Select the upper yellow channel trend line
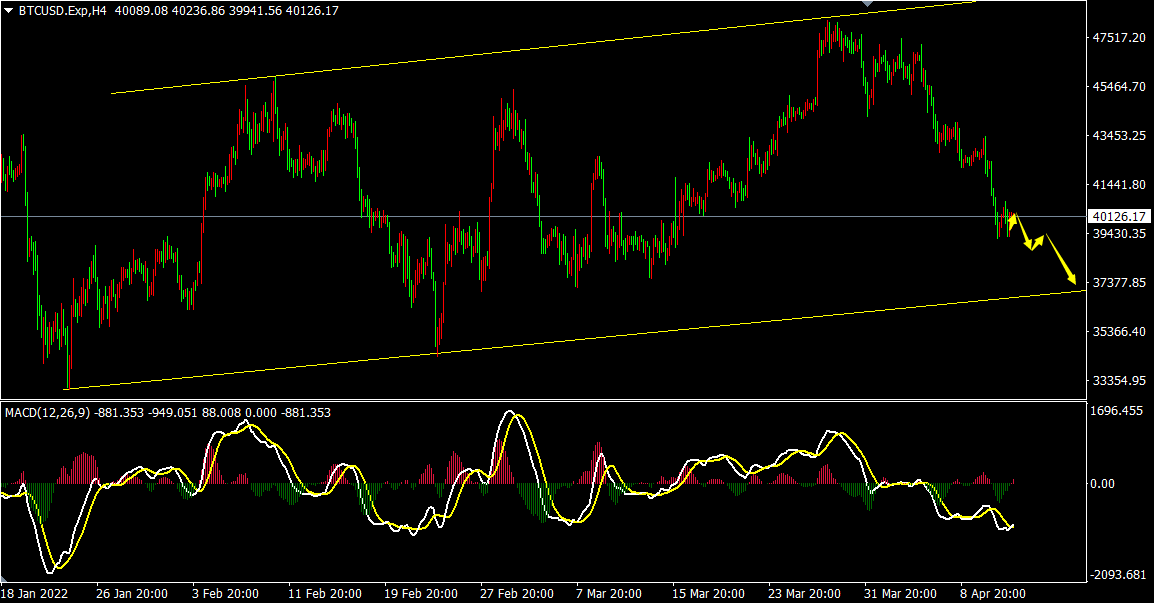The image size is (1154, 603). pos(500,52)
